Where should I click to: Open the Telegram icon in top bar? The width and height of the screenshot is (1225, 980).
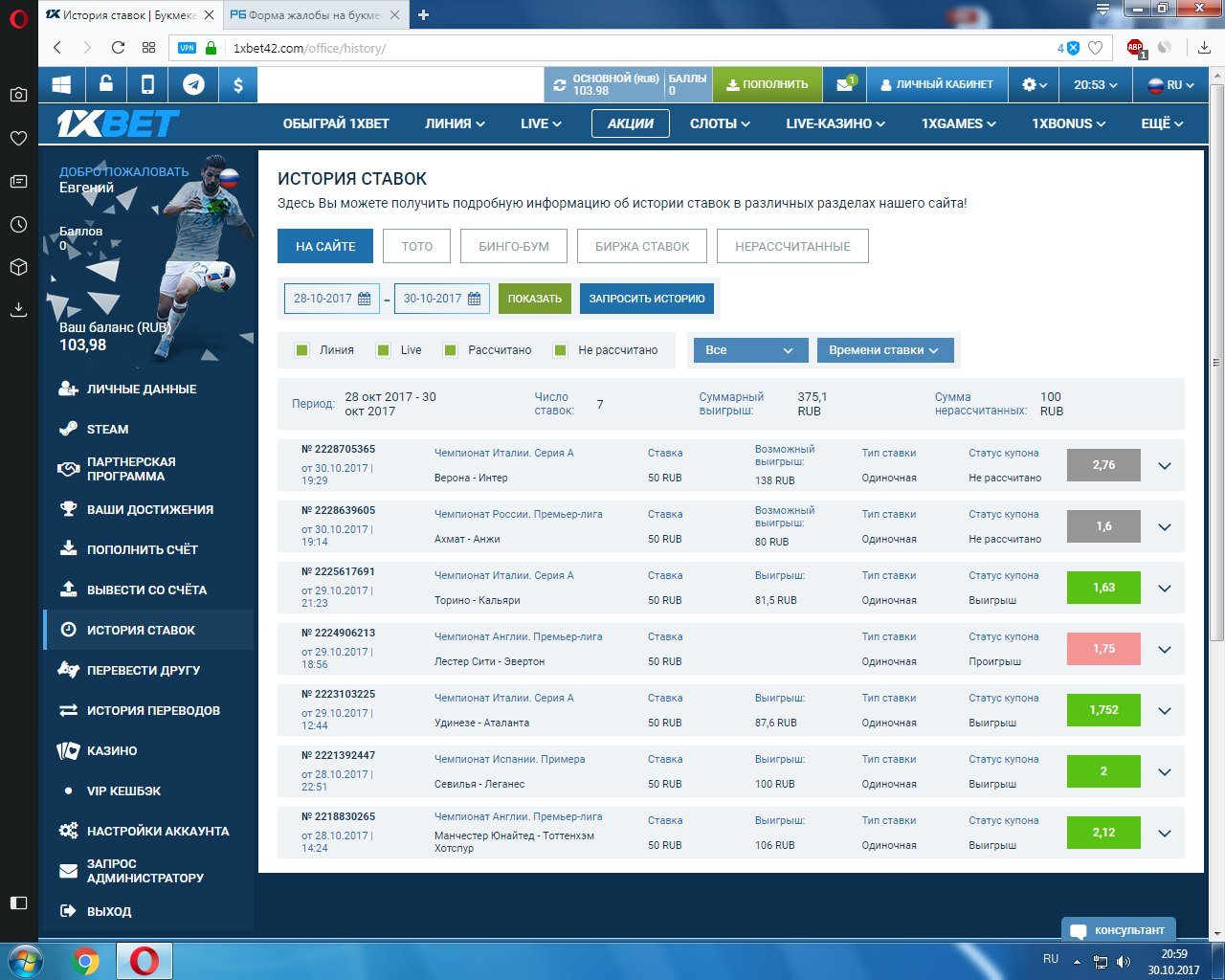pyautogui.click(x=193, y=85)
